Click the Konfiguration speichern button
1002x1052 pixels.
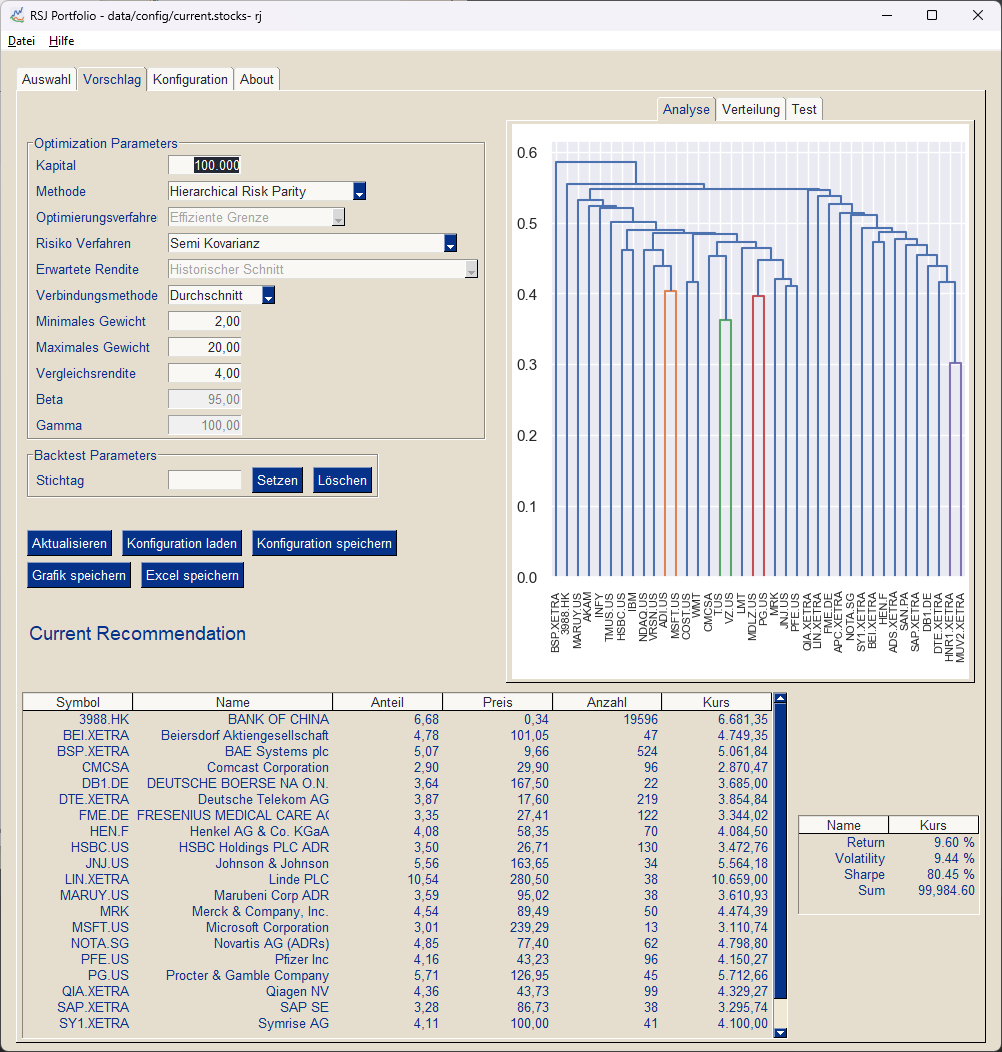pyautogui.click(x=324, y=543)
